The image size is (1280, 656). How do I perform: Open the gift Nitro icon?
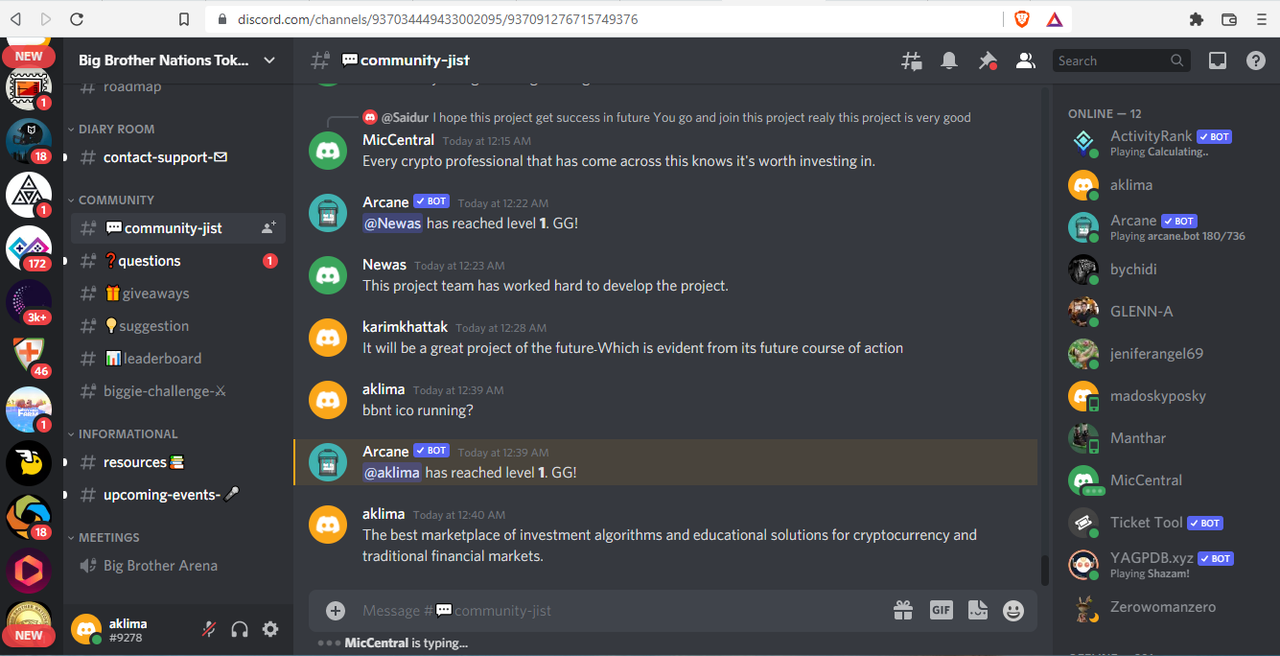point(903,610)
